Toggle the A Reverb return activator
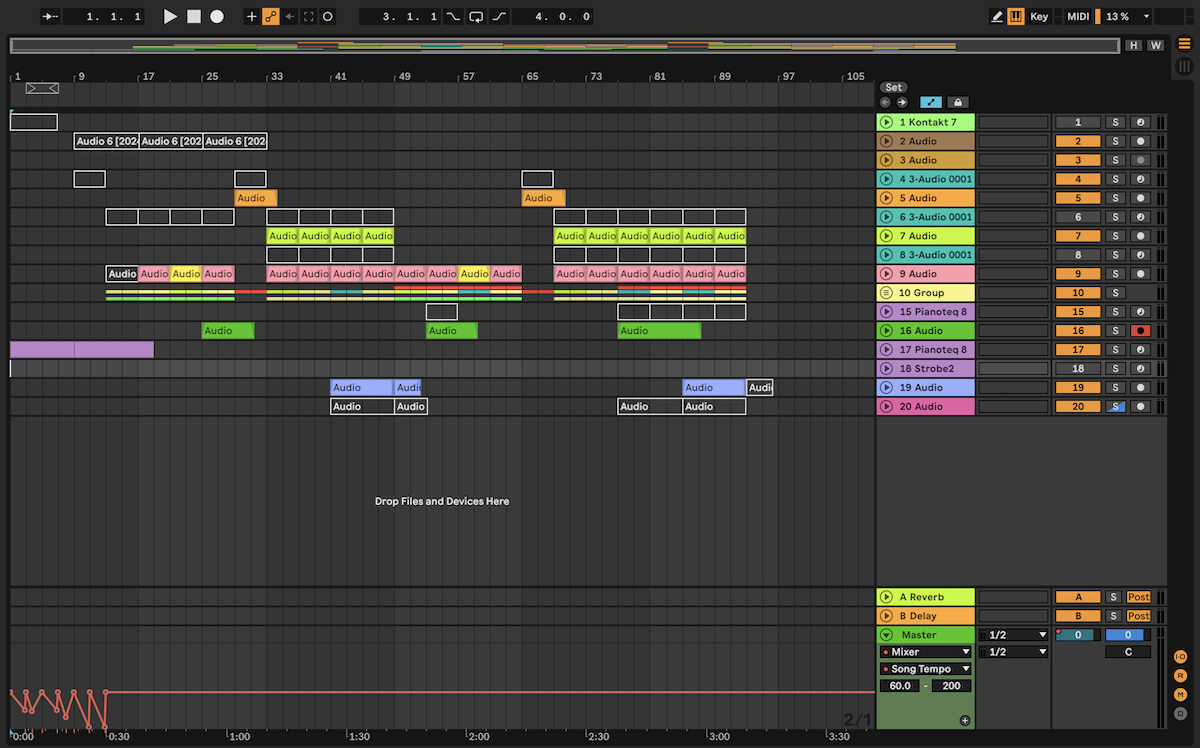 click(x=1078, y=597)
